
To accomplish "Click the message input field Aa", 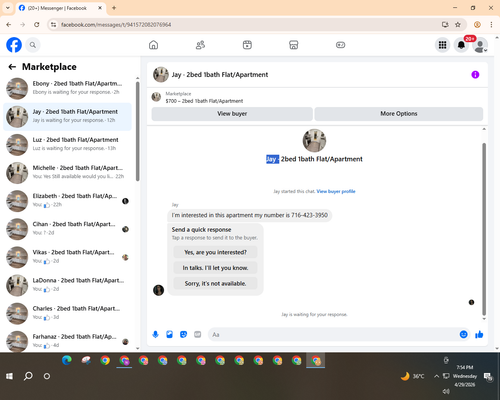I will click(333, 334).
